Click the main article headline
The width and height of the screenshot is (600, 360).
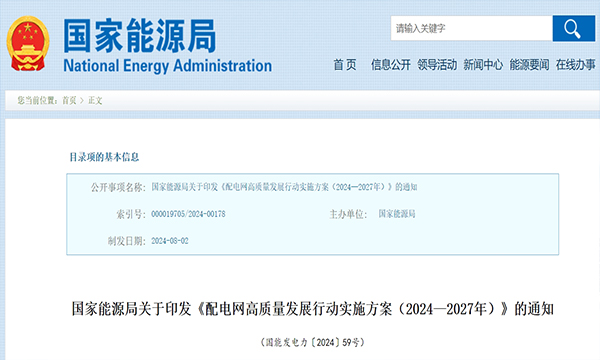point(313,309)
